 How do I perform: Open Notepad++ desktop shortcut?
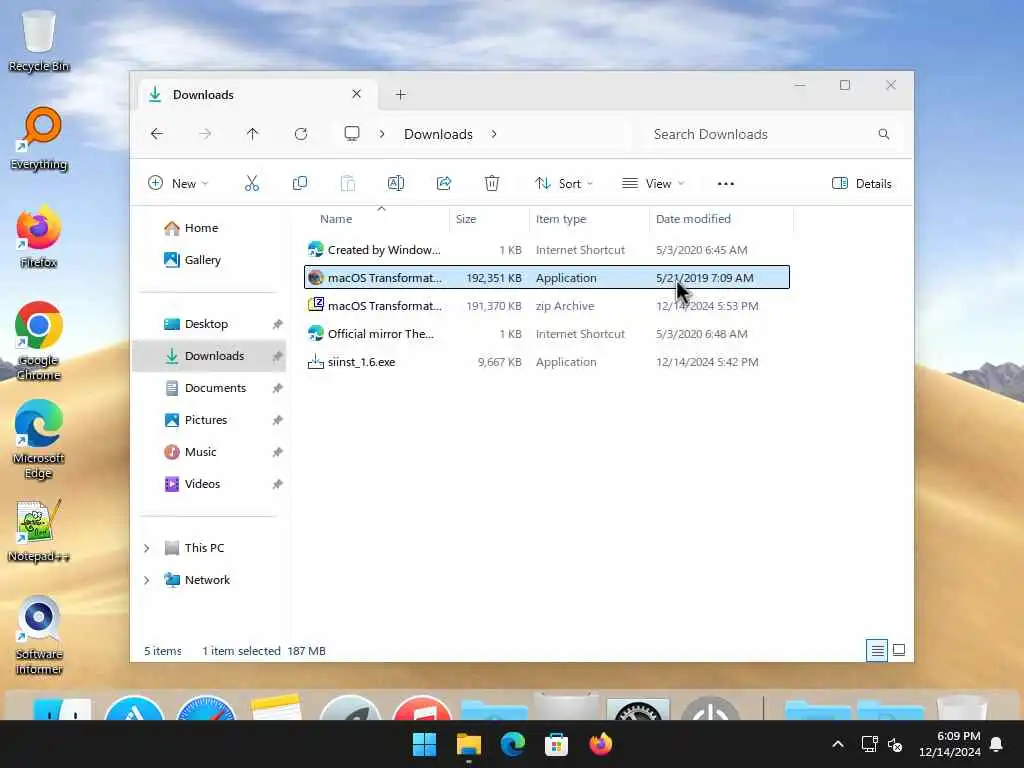39,531
